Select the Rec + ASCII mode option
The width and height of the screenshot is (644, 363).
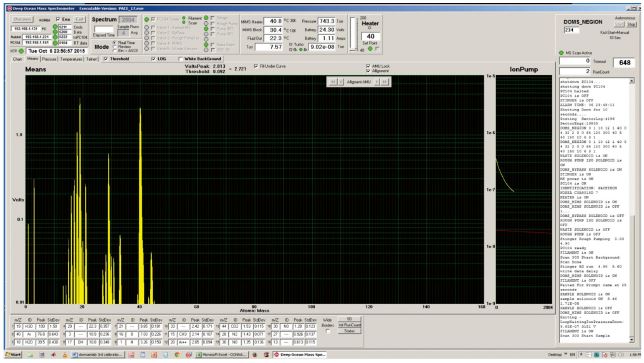tap(115, 50)
